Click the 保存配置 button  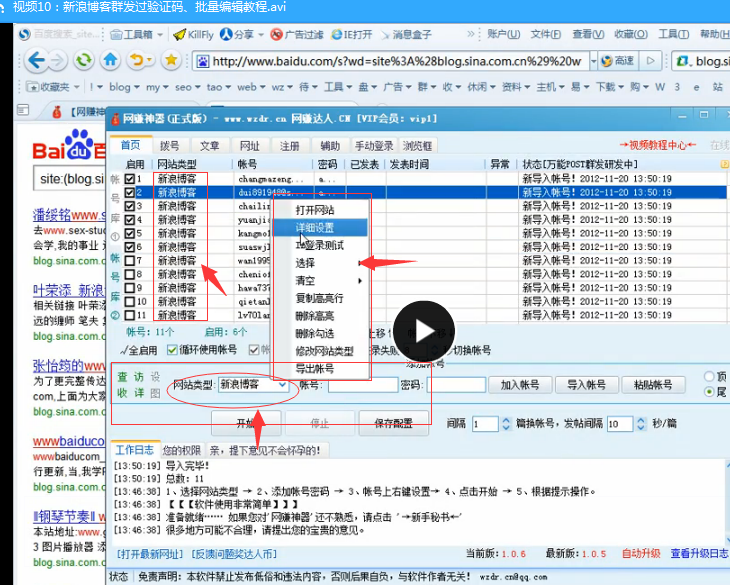393,423
